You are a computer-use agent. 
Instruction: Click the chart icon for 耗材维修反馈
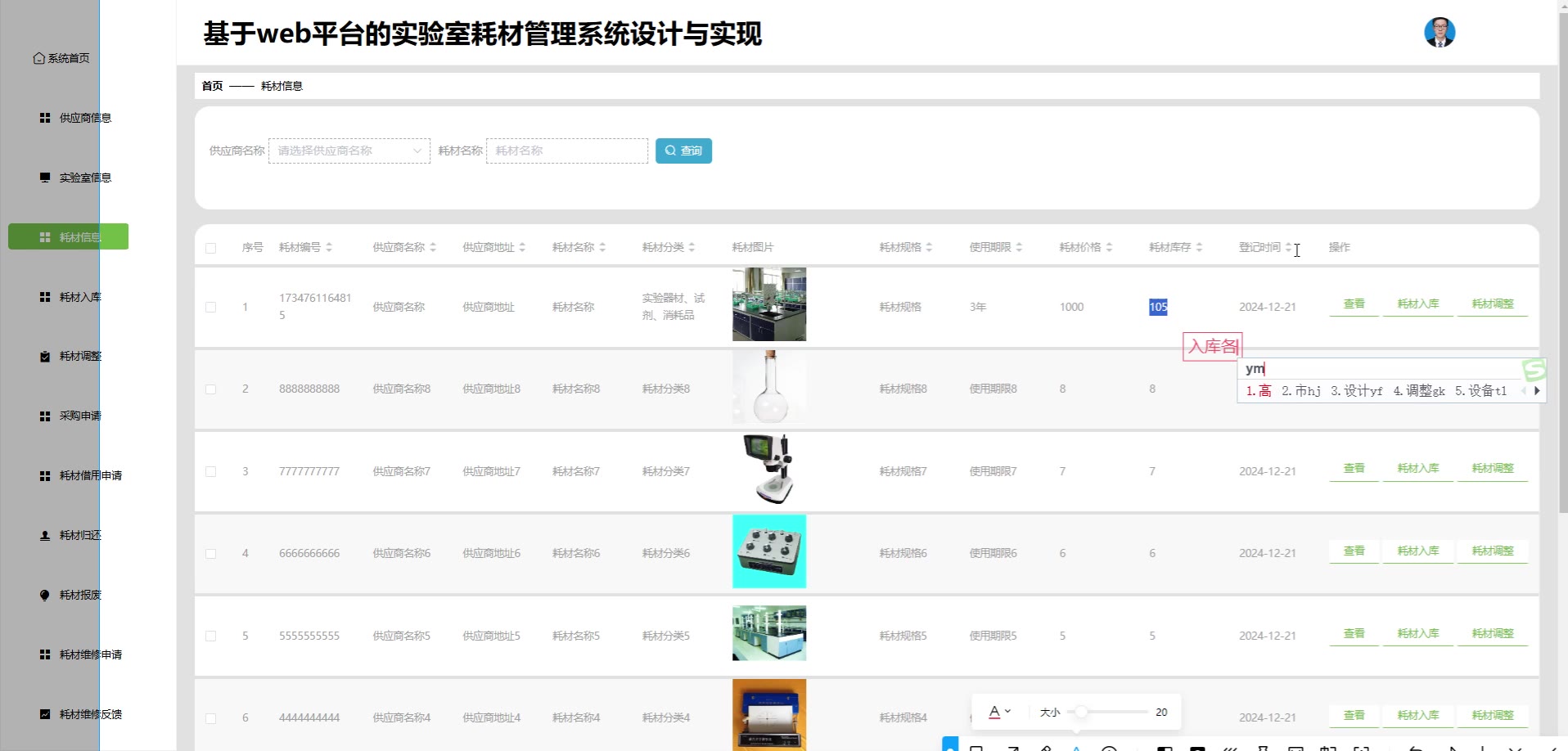coord(45,714)
